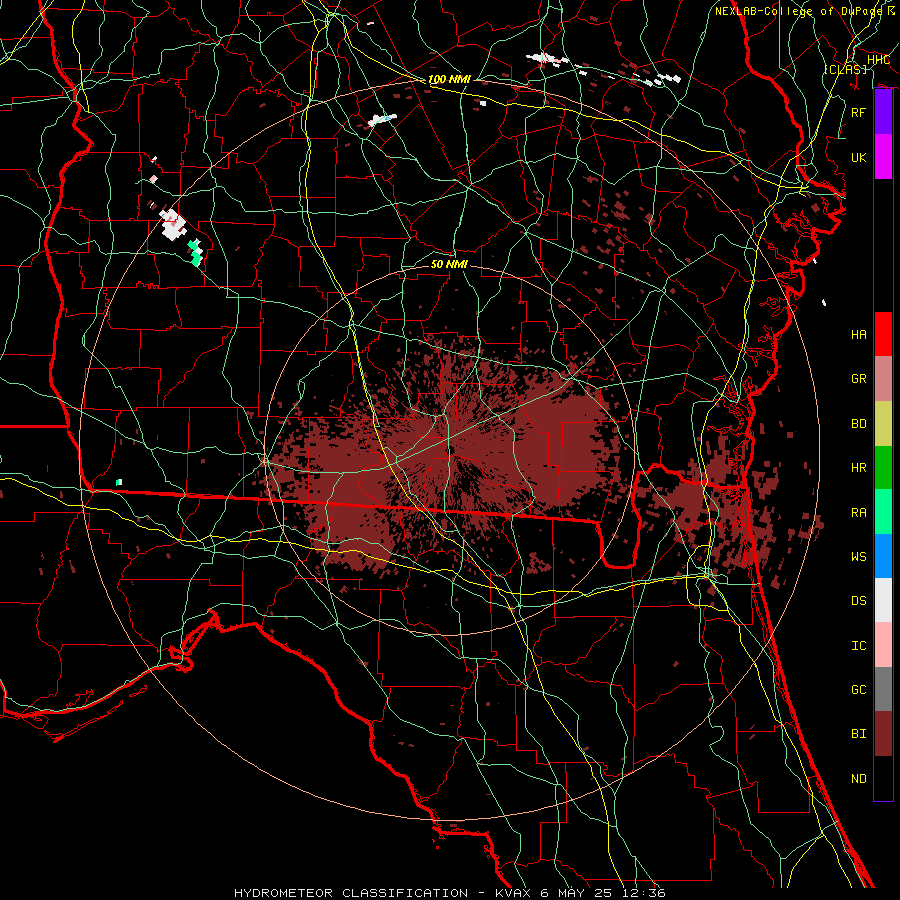Click the BI legend label
Image resolution: width=900 pixels, height=900 pixels.
(858, 734)
